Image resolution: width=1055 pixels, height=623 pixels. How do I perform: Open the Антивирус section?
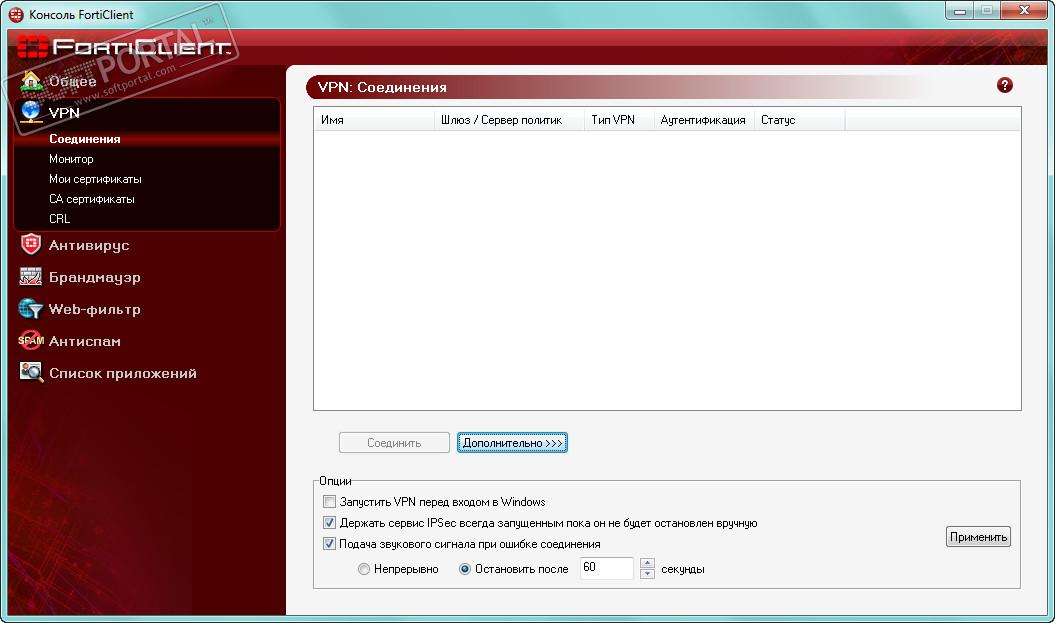pyautogui.click(x=89, y=246)
